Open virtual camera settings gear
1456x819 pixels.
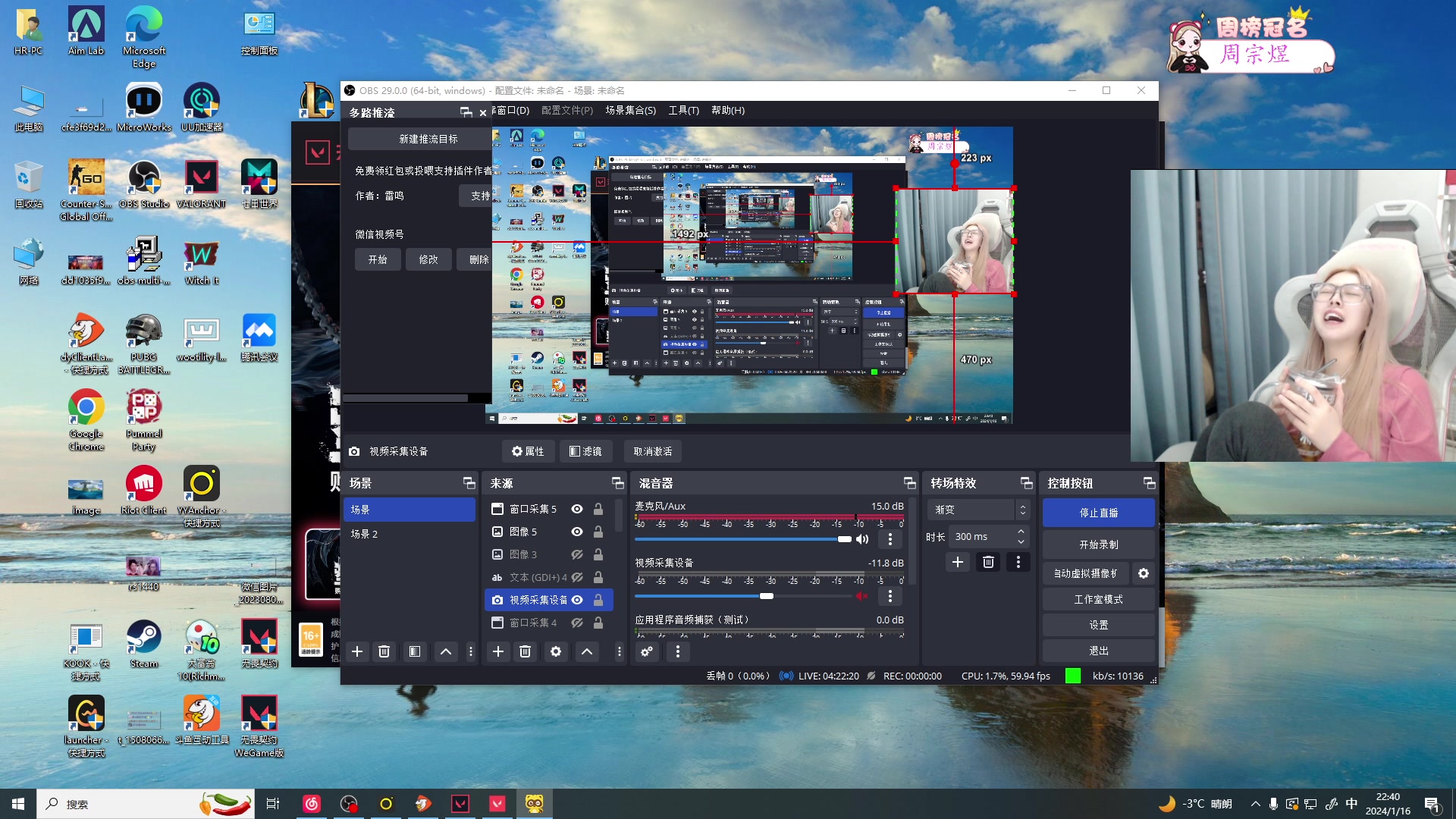[1144, 573]
